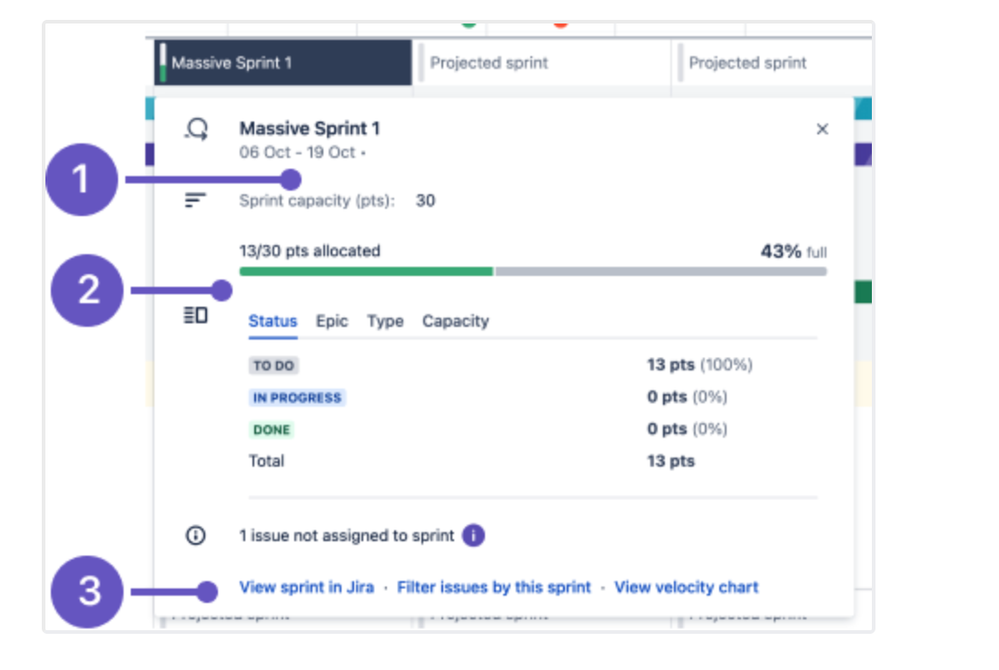This screenshot has width=999, height=670.
Task: Open View sprint in Jira link
Action: [306, 587]
